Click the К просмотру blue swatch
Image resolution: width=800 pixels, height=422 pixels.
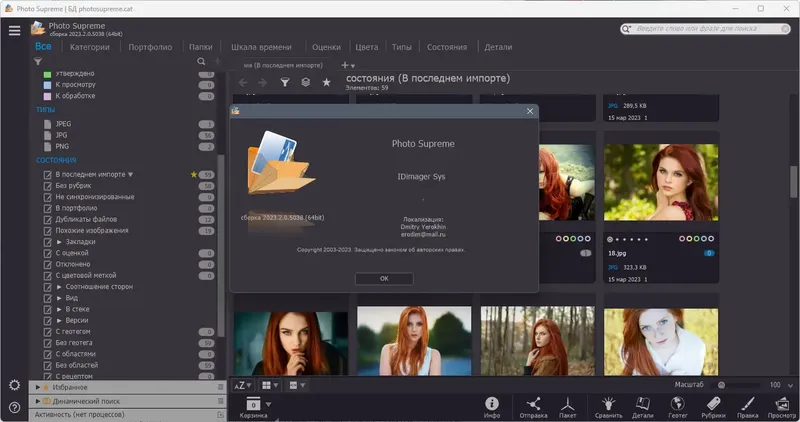coord(47,85)
